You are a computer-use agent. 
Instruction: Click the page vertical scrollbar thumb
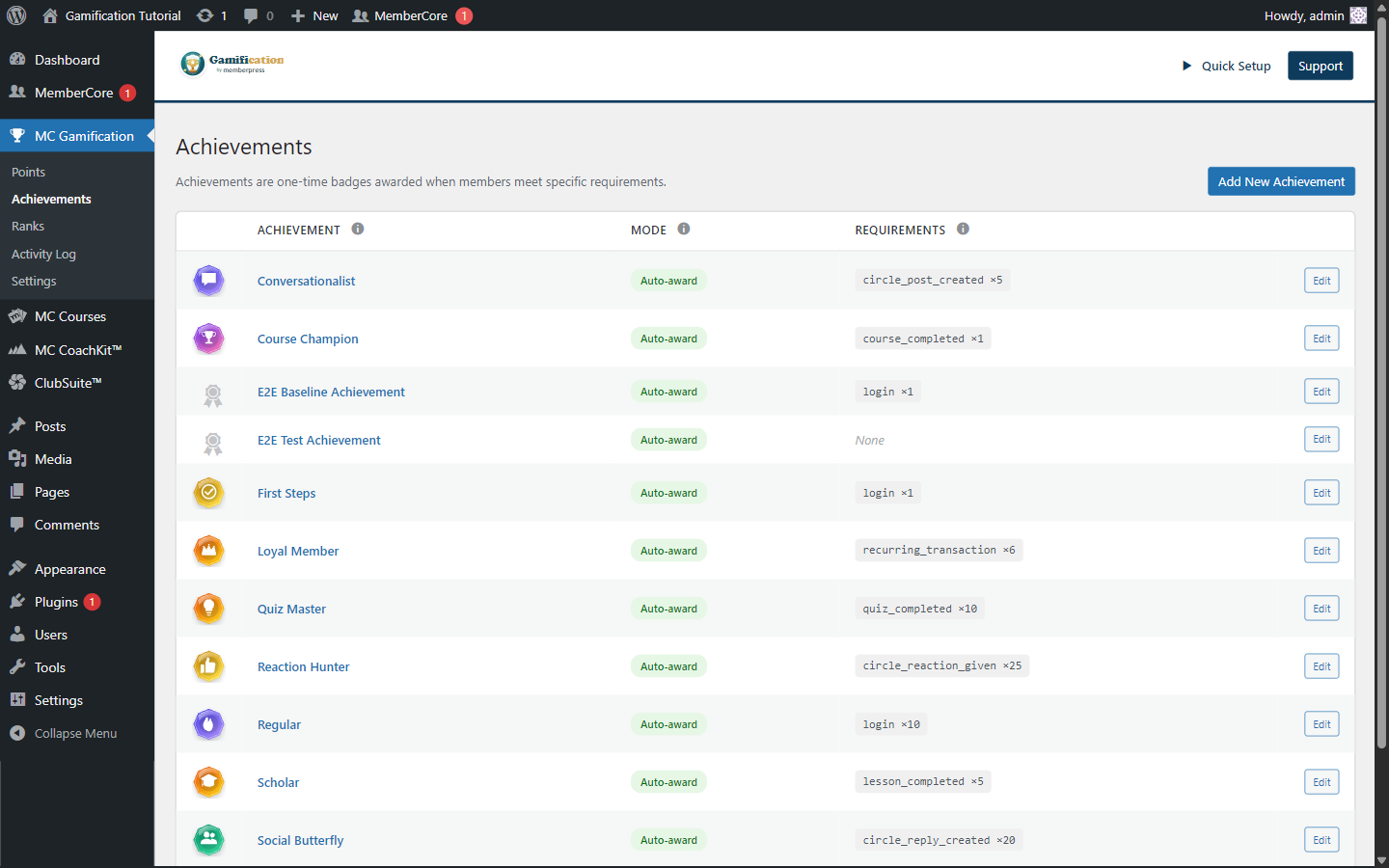[1381, 382]
